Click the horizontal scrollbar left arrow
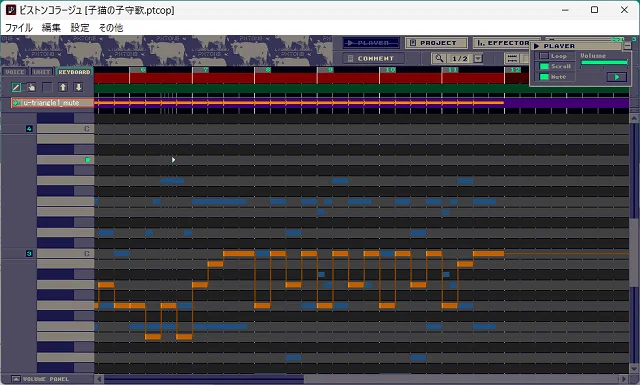Viewport: 640px width, 385px height. [x=99, y=379]
